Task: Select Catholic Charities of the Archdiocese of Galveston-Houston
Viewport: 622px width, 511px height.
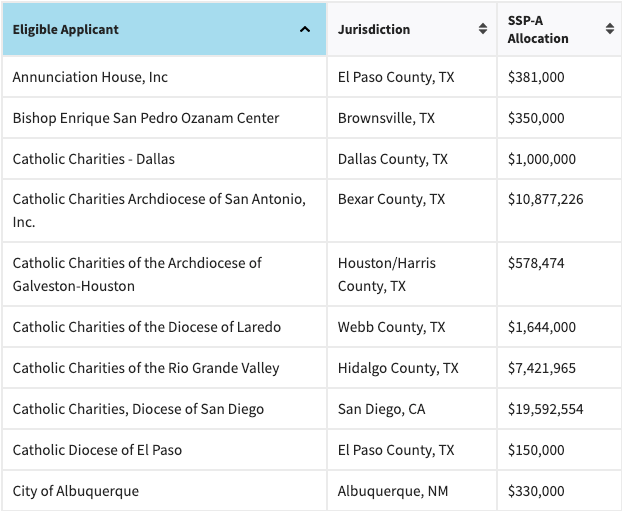Action: coord(164,274)
